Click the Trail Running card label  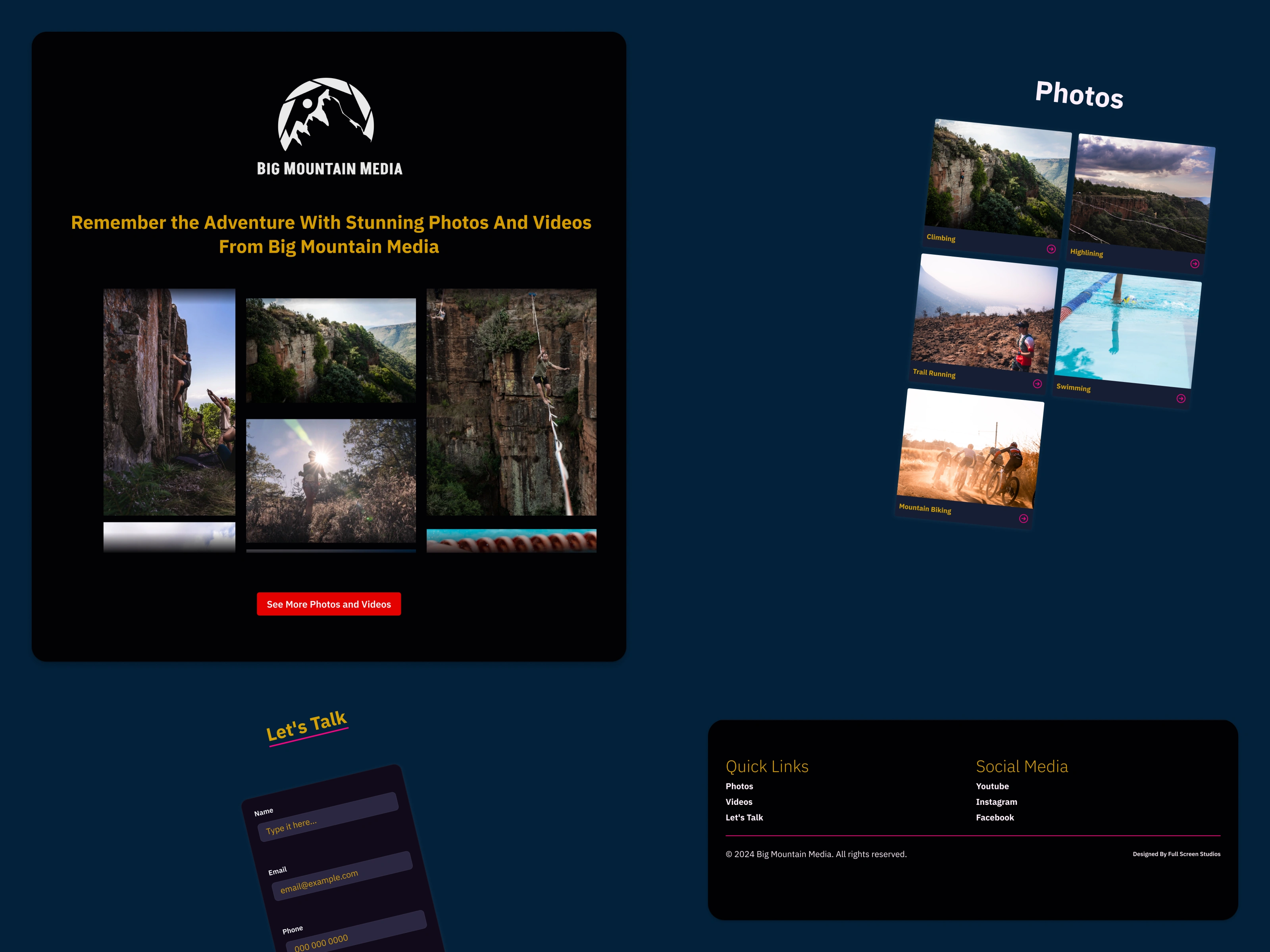(934, 373)
